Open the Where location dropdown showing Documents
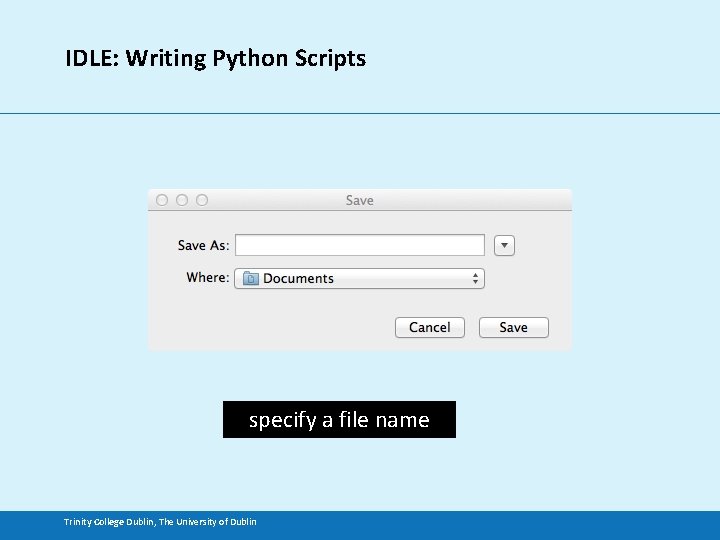The height and width of the screenshot is (540, 720). click(360, 278)
